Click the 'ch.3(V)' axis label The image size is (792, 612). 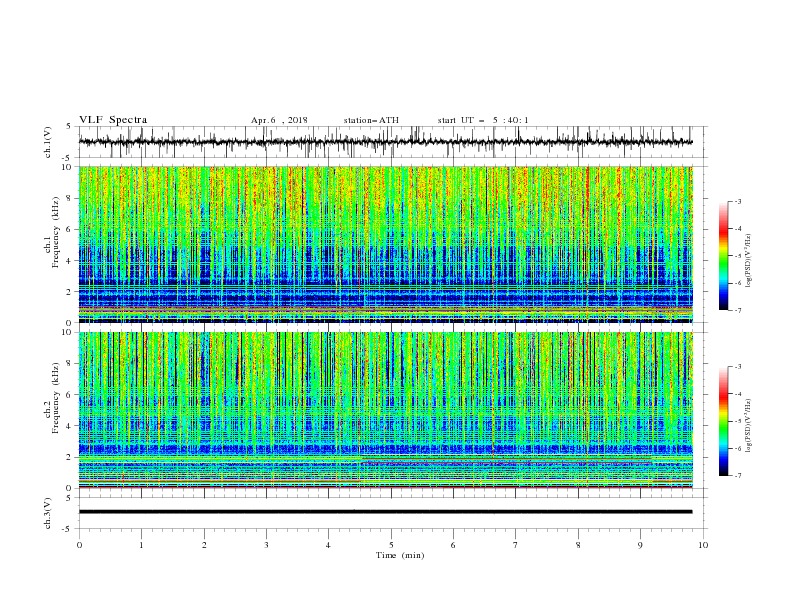(48, 513)
